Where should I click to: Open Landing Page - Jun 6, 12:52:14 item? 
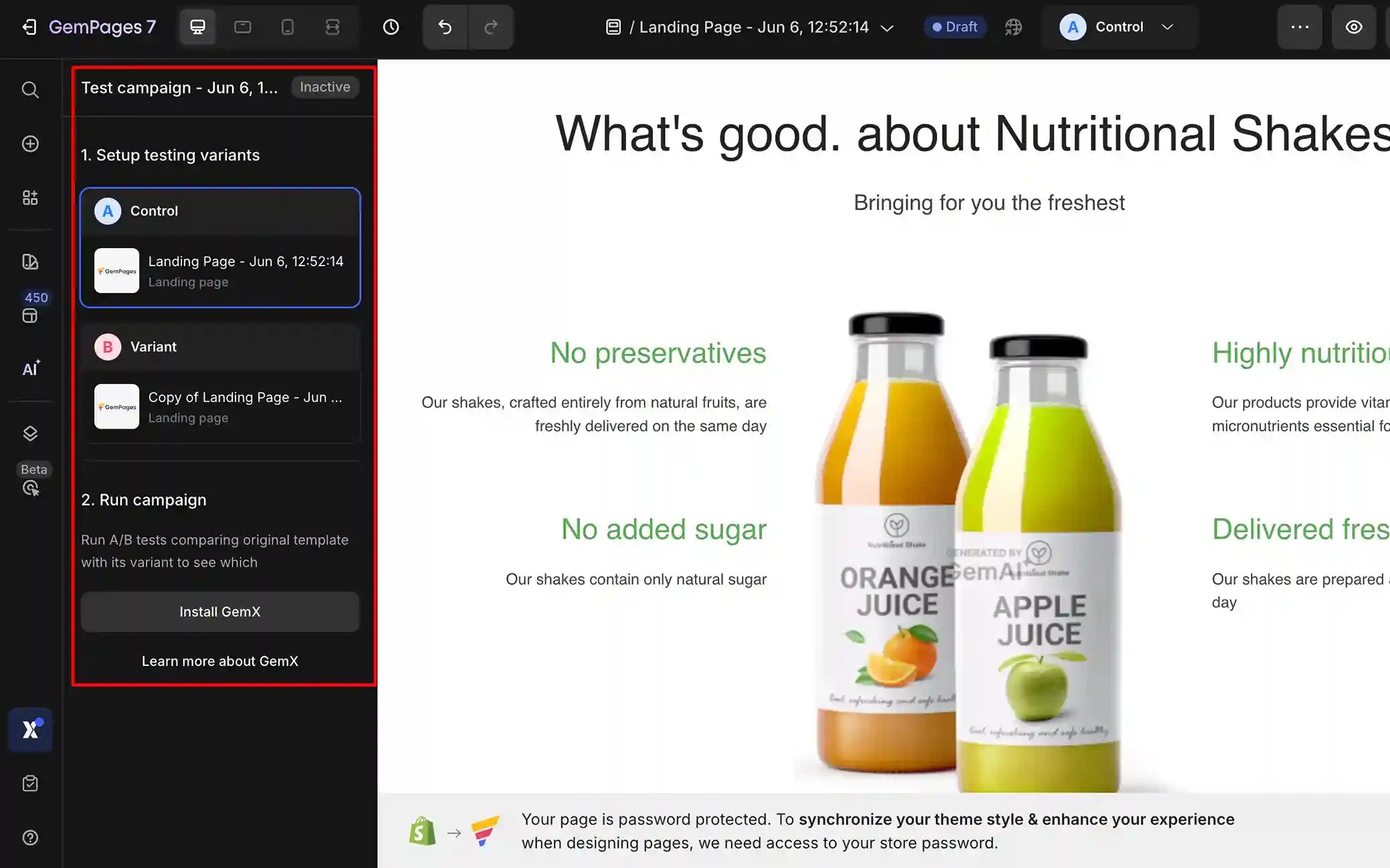pos(220,271)
